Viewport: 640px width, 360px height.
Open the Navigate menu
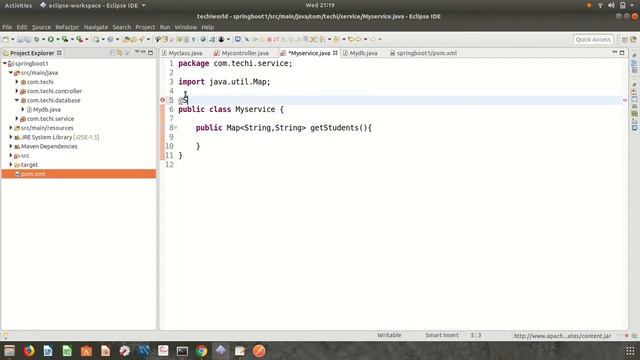[x=96, y=27]
